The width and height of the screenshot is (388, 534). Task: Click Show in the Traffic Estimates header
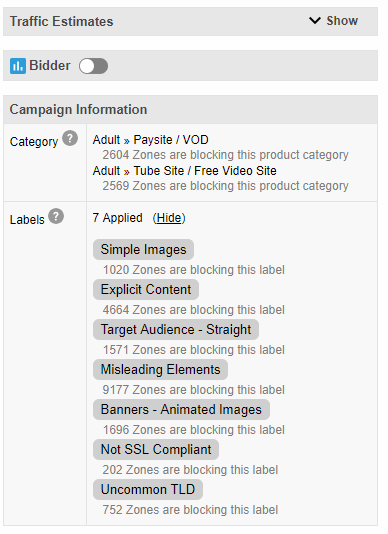tap(342, 21)
